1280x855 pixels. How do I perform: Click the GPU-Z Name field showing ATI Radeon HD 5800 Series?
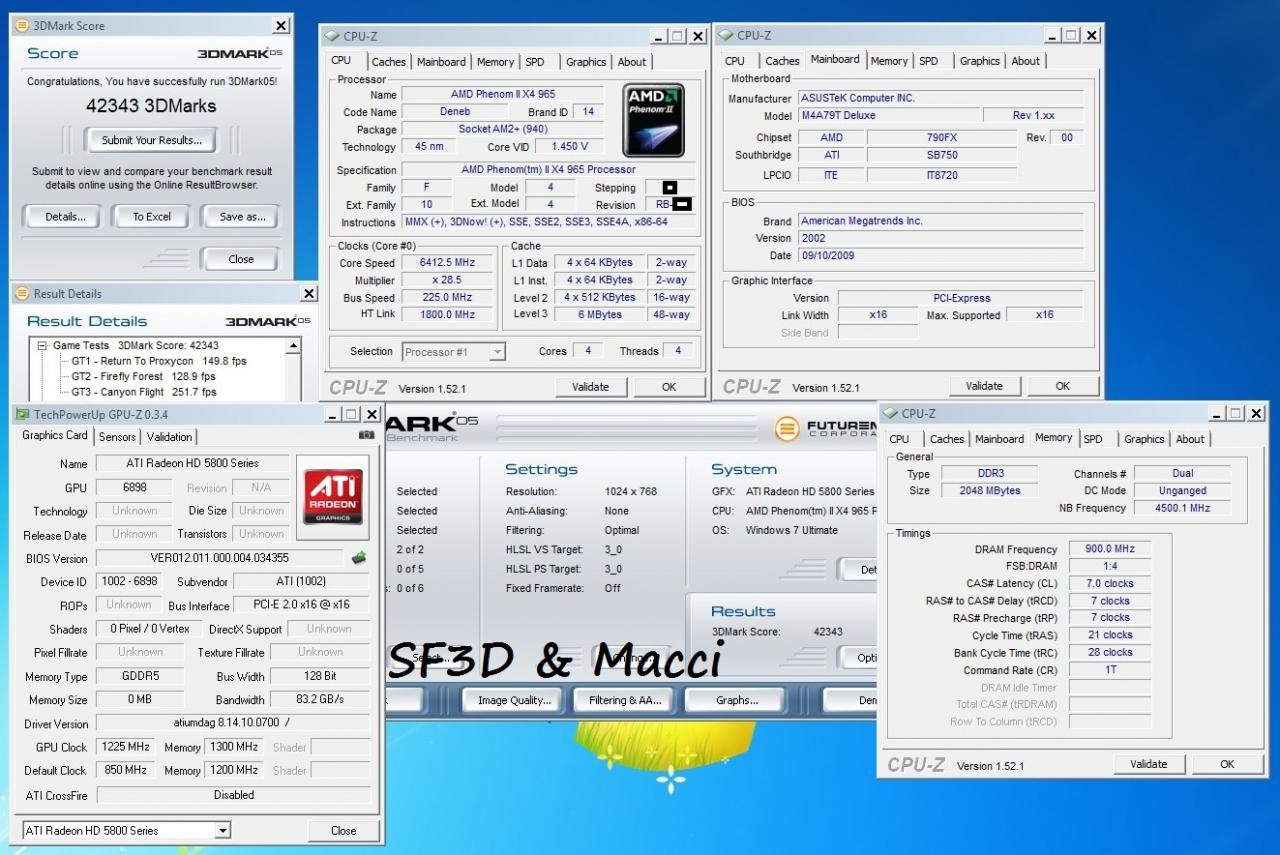[192, 464]
